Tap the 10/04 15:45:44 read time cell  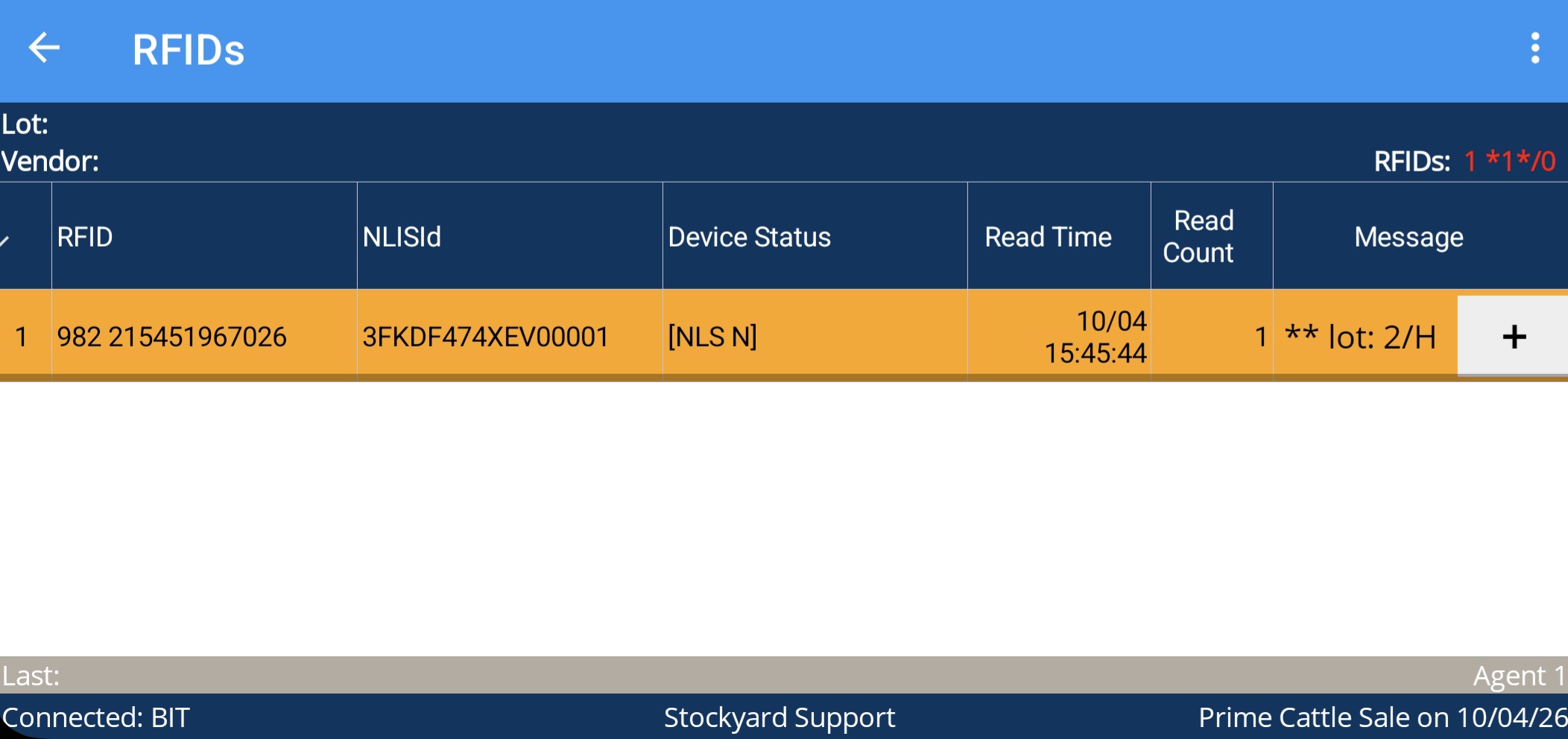pyautogui.click(x=1095, y=337)
